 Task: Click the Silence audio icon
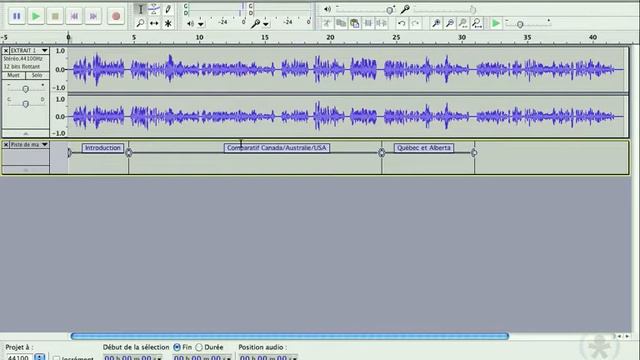(x=382, y=23)
